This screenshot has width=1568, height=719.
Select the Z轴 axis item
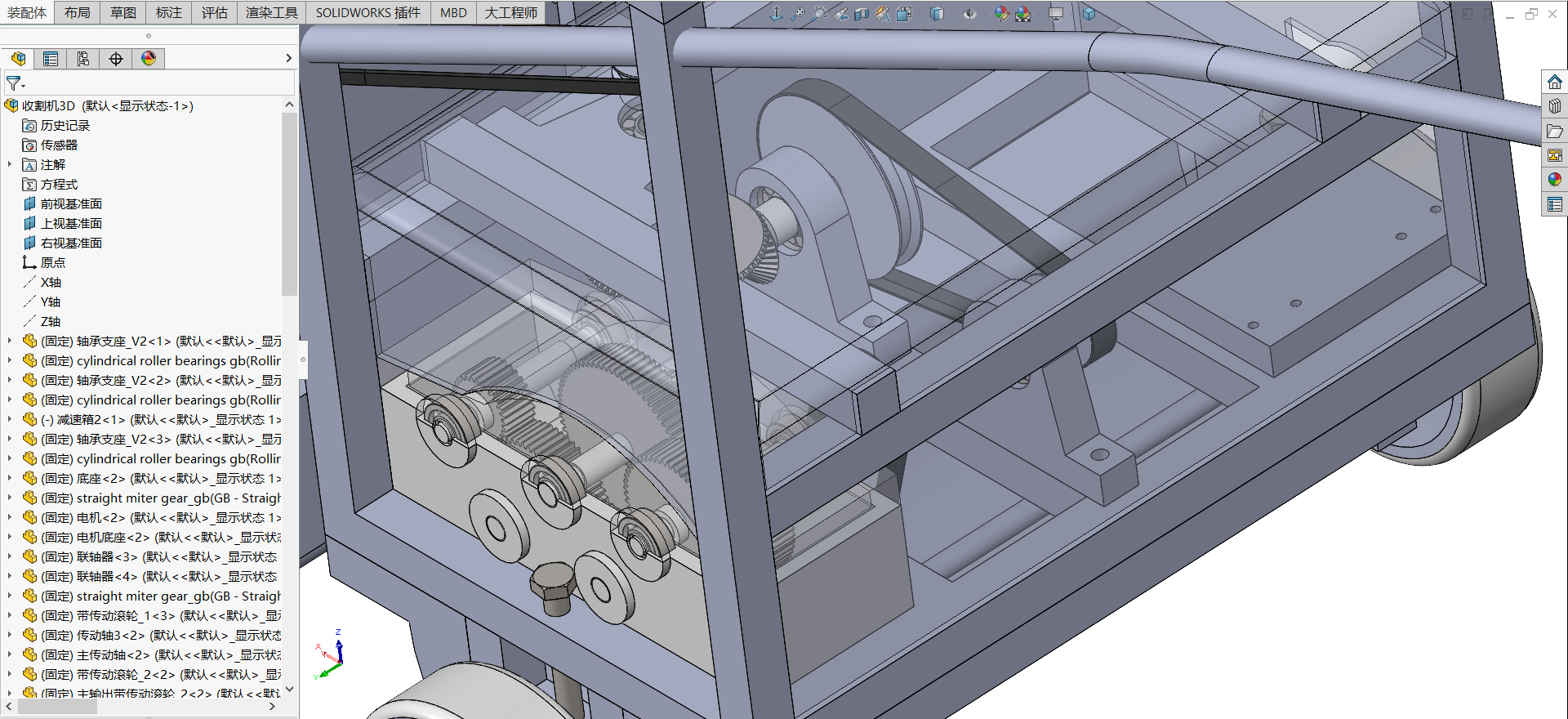click(42, 321)
